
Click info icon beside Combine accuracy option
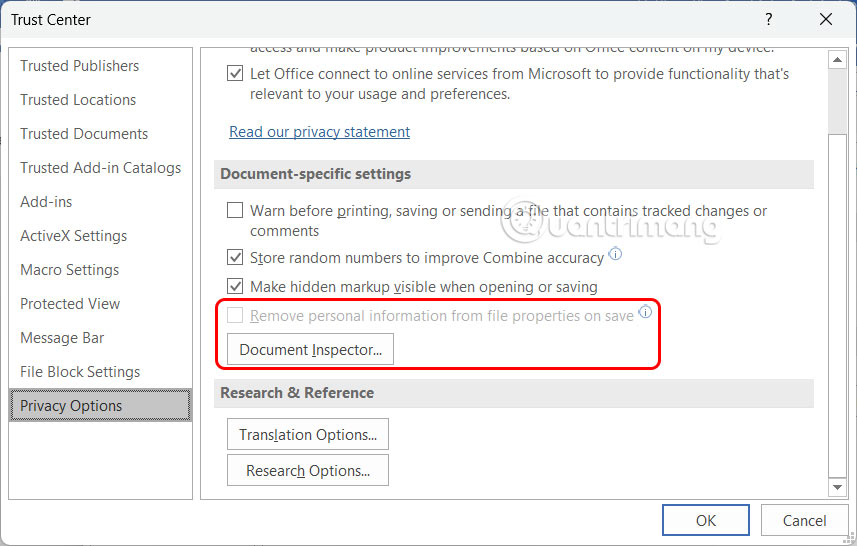616,255
